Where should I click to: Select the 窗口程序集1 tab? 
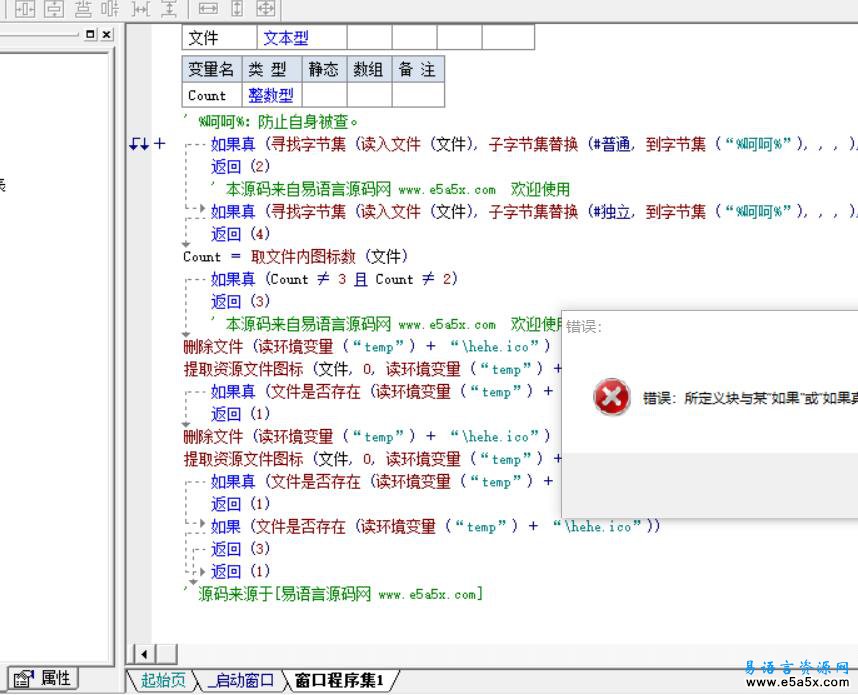coord(339,681)
